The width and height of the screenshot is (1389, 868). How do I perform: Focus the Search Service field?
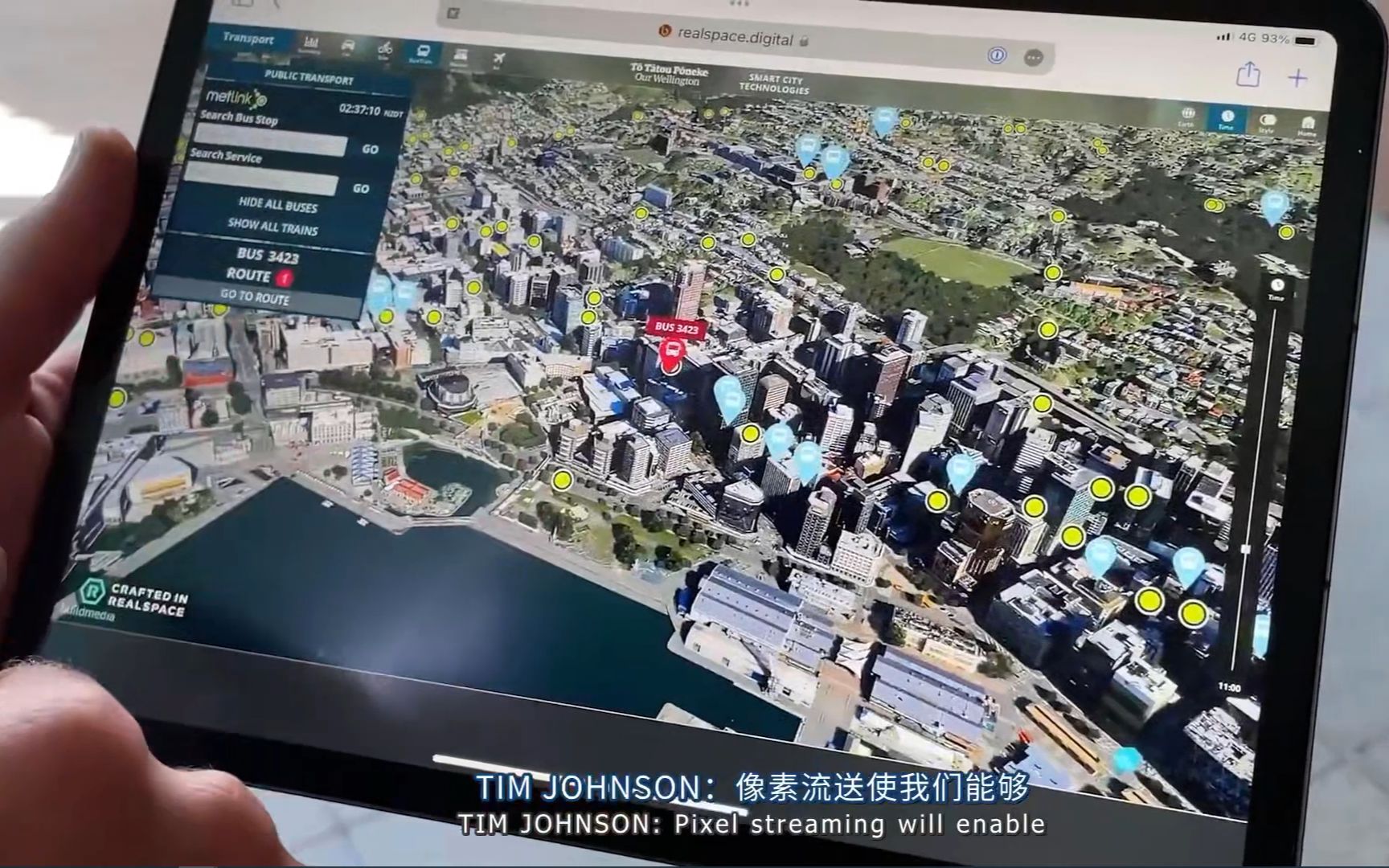pos(263,180)
